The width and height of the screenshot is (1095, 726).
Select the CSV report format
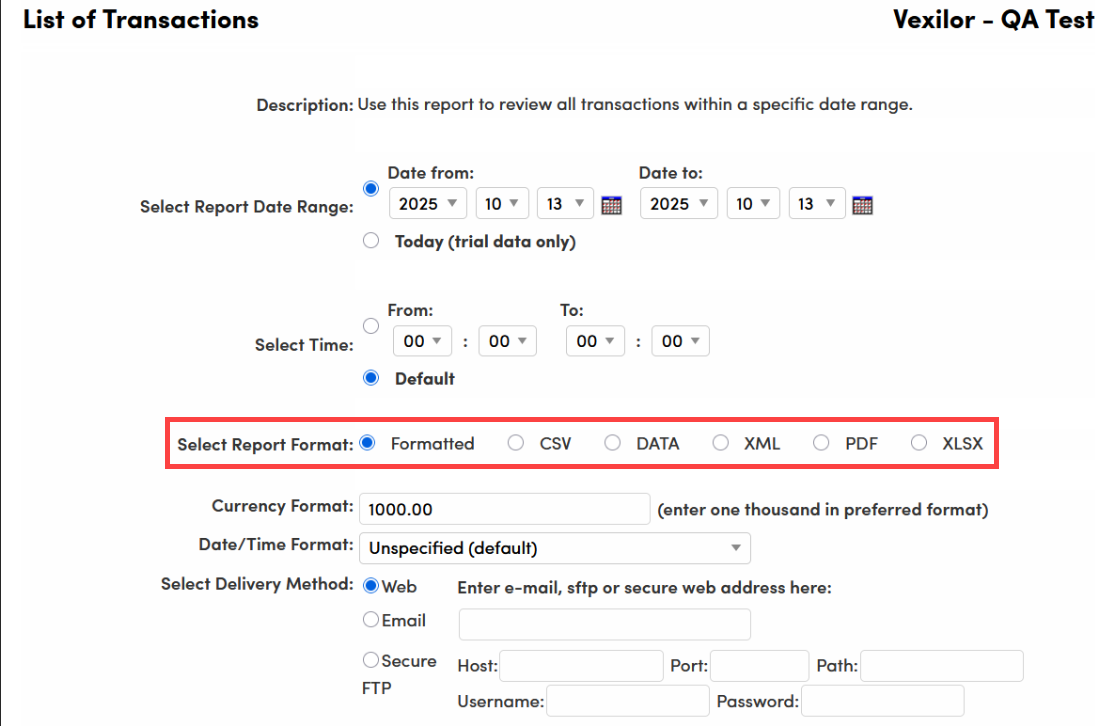coord(516,443)
